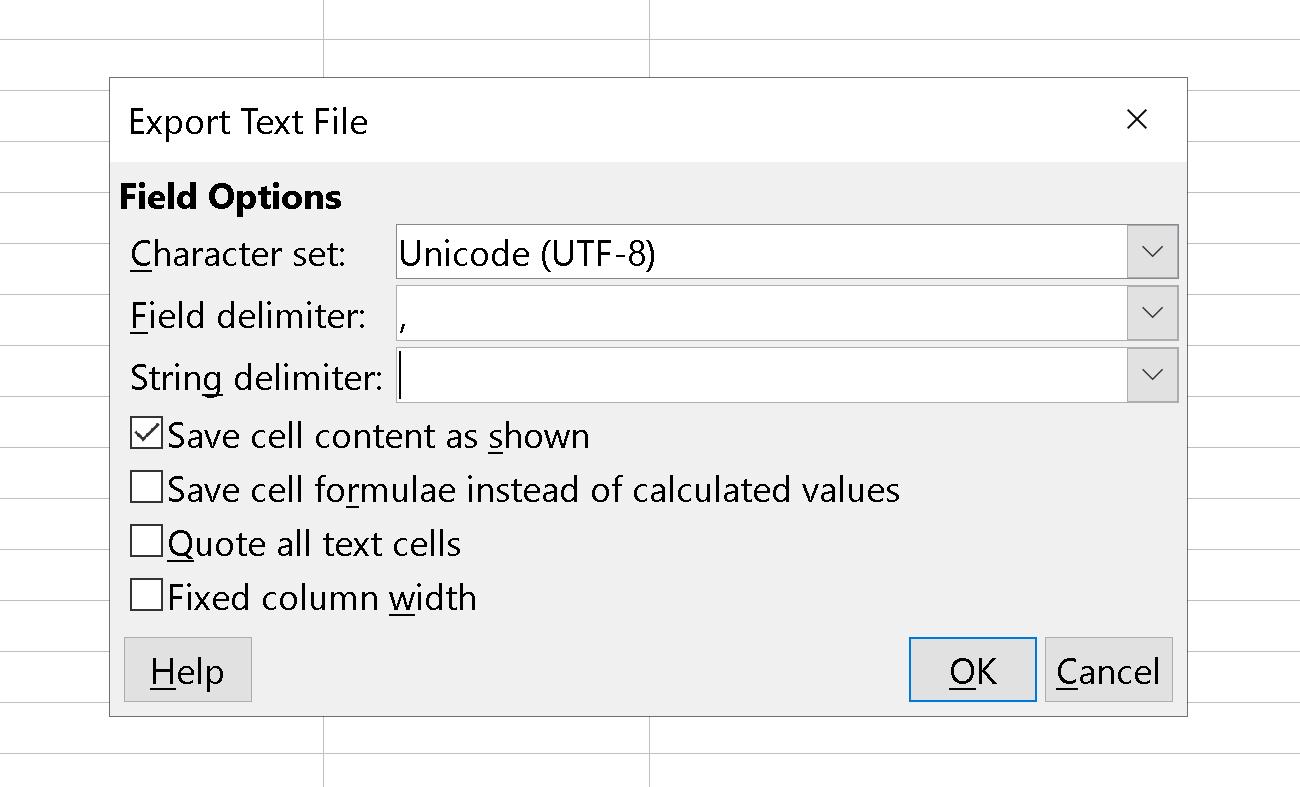
Task: Expand the Character set dropdown arrow
Action: 1152,252
